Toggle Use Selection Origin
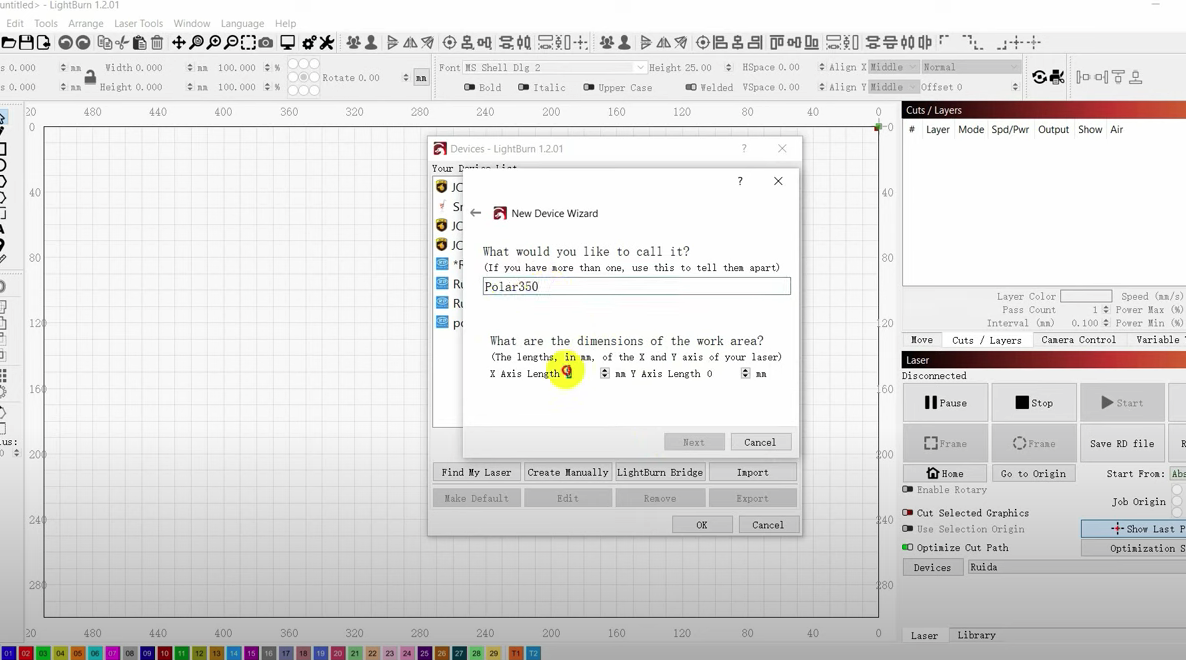1186x660 pixels. click(908, 529)
